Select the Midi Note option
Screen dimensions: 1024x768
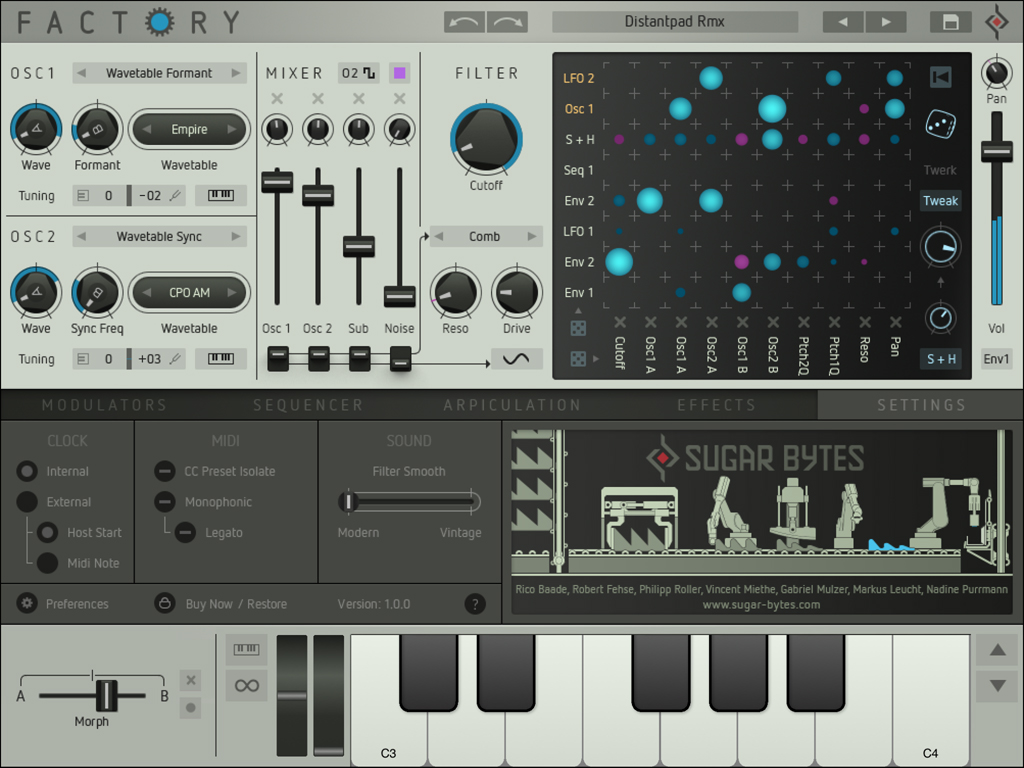[x=47, y=563]
